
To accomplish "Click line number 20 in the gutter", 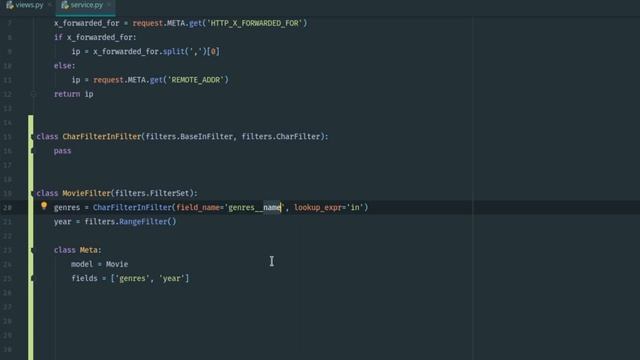I will coord(8,208).
